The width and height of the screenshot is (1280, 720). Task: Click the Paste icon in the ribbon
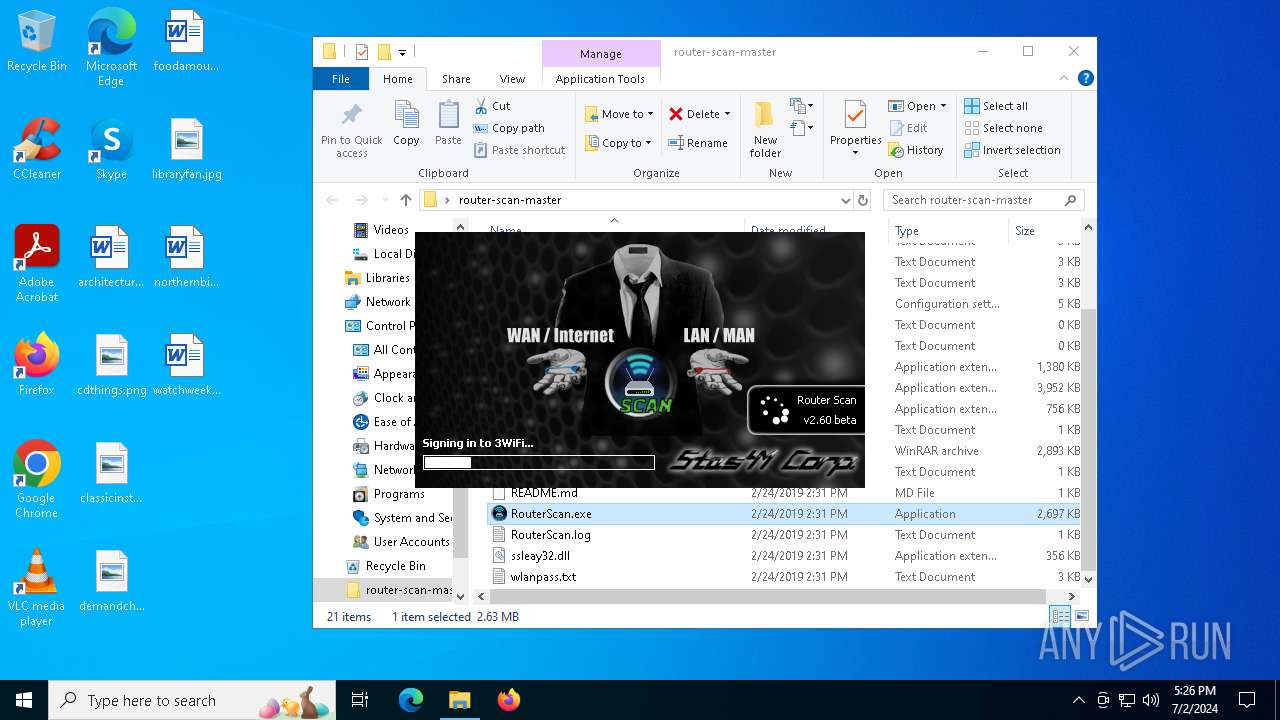point(448,124)
